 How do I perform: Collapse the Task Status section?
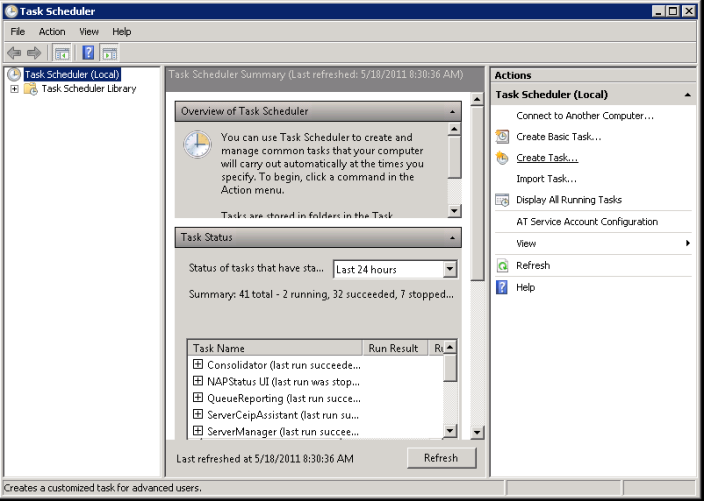453,238
